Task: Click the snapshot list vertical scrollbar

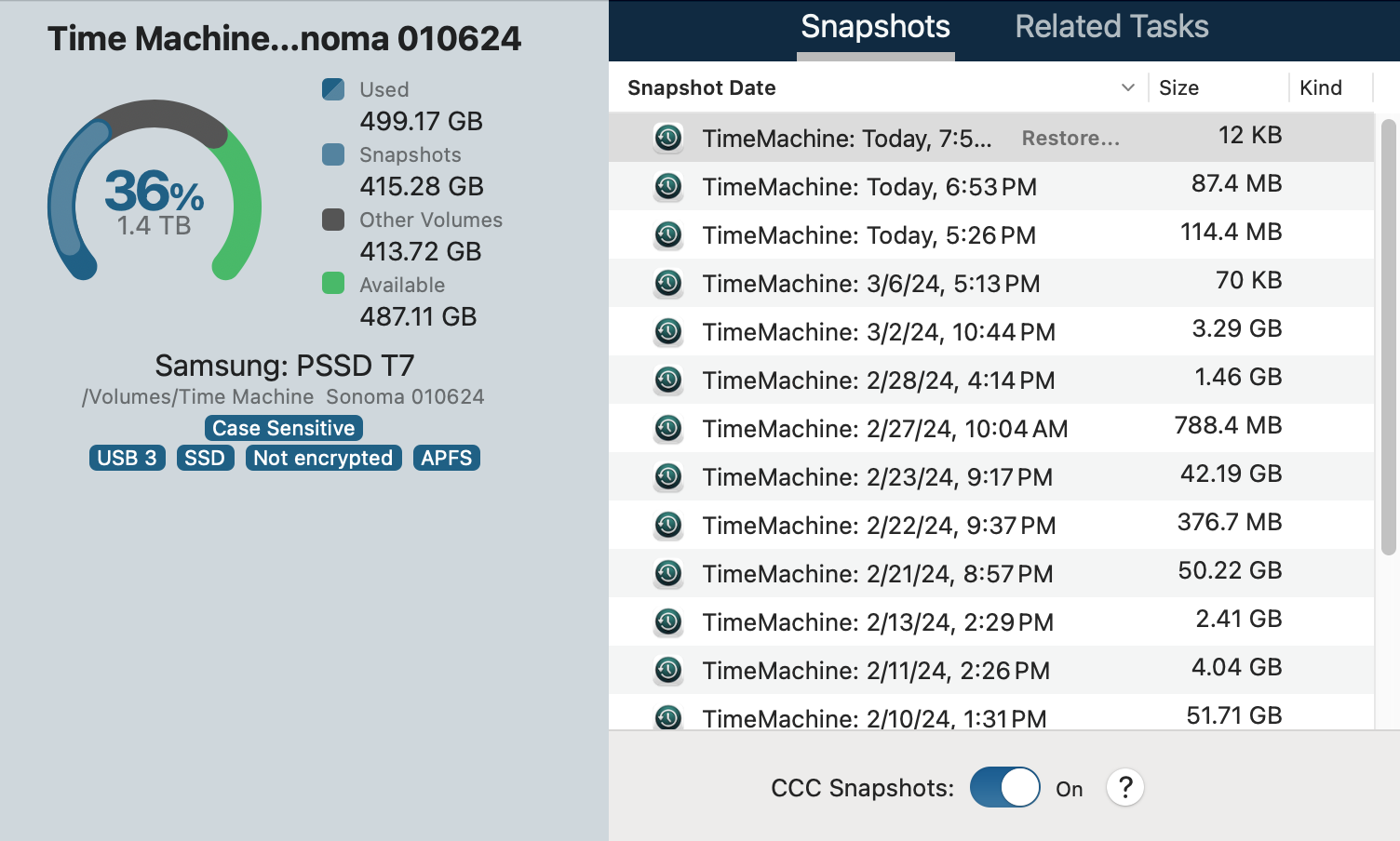Action: click(x=1389, y=337)
